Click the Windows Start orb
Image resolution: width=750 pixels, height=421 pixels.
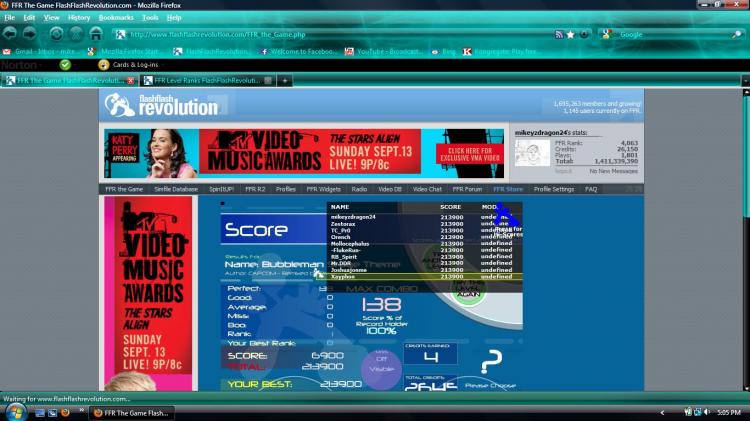pos(15,412)
